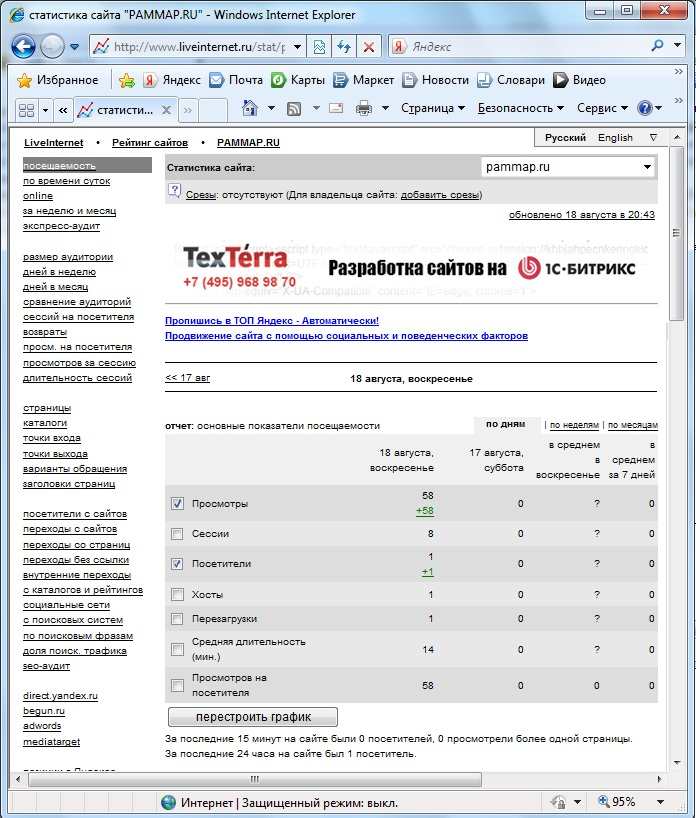The height and width of the screenshot is (818, 696).
Task: Open a new blank tab
Action: pos(213,110)
